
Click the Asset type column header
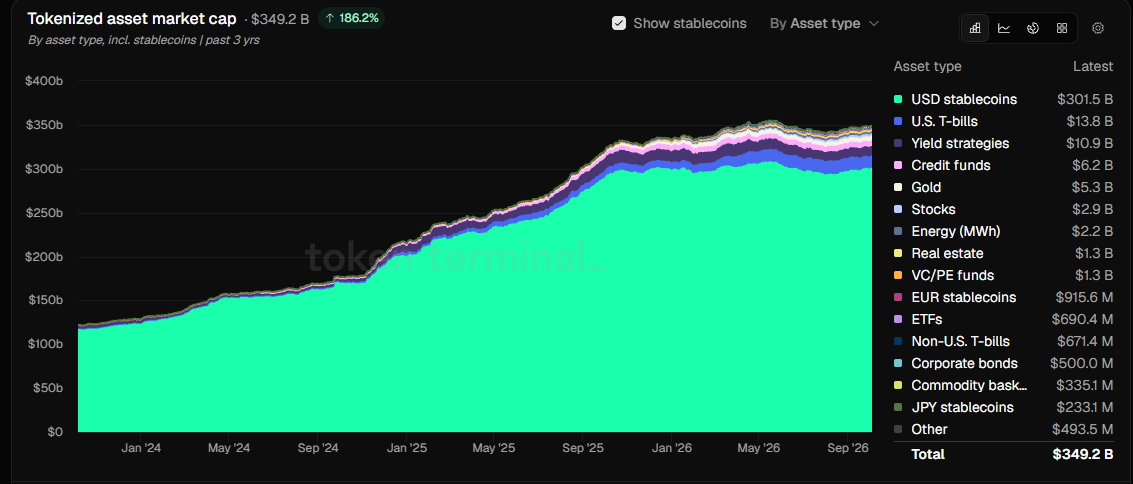(928, 66)
